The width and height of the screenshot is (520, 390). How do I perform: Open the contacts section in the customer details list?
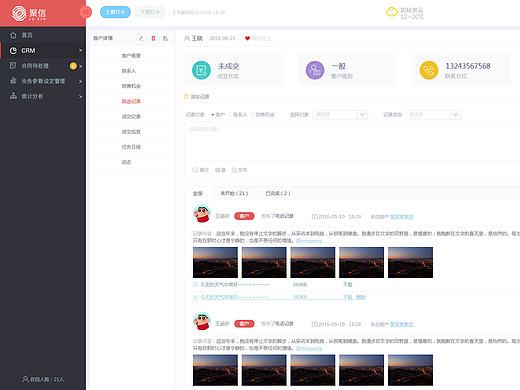coord(129,71)
